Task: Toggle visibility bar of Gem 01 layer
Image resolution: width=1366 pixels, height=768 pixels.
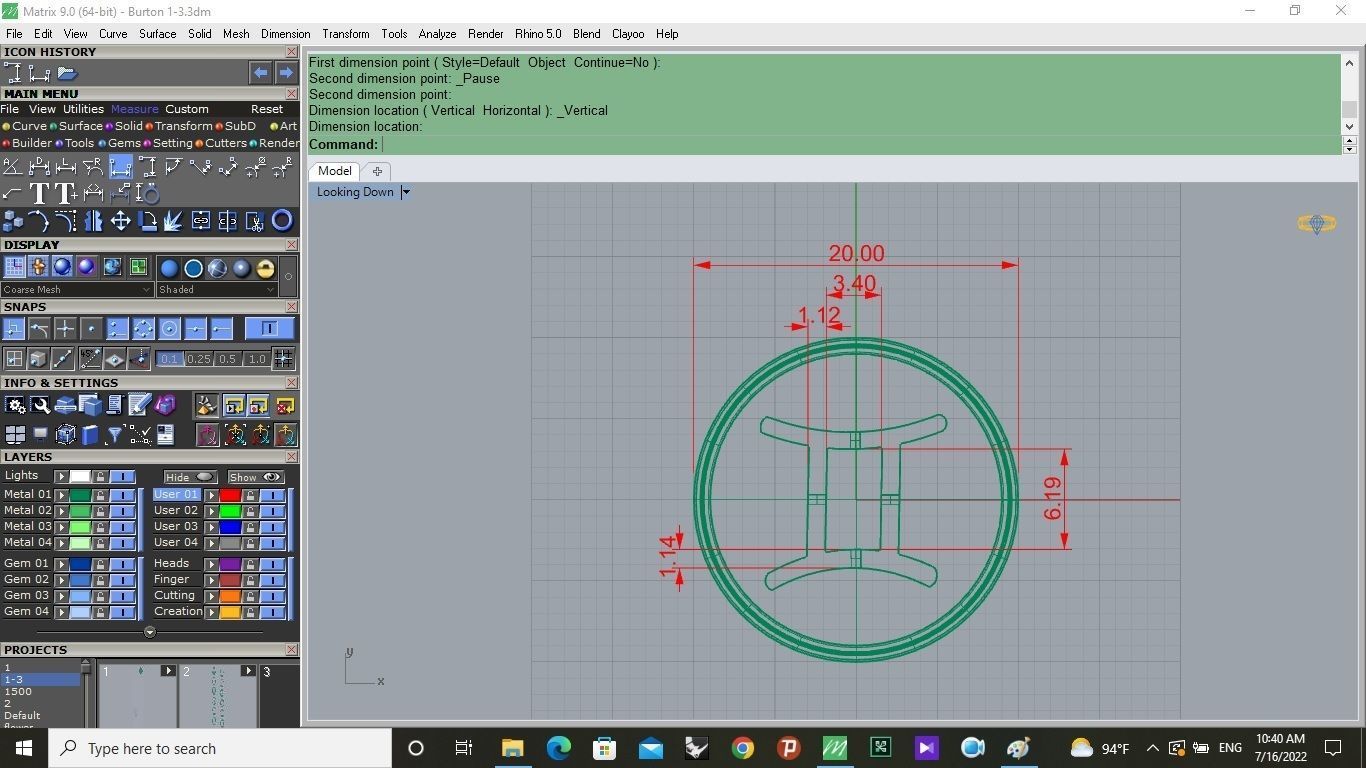Action: pyautogui.click(x=122, y=564)
